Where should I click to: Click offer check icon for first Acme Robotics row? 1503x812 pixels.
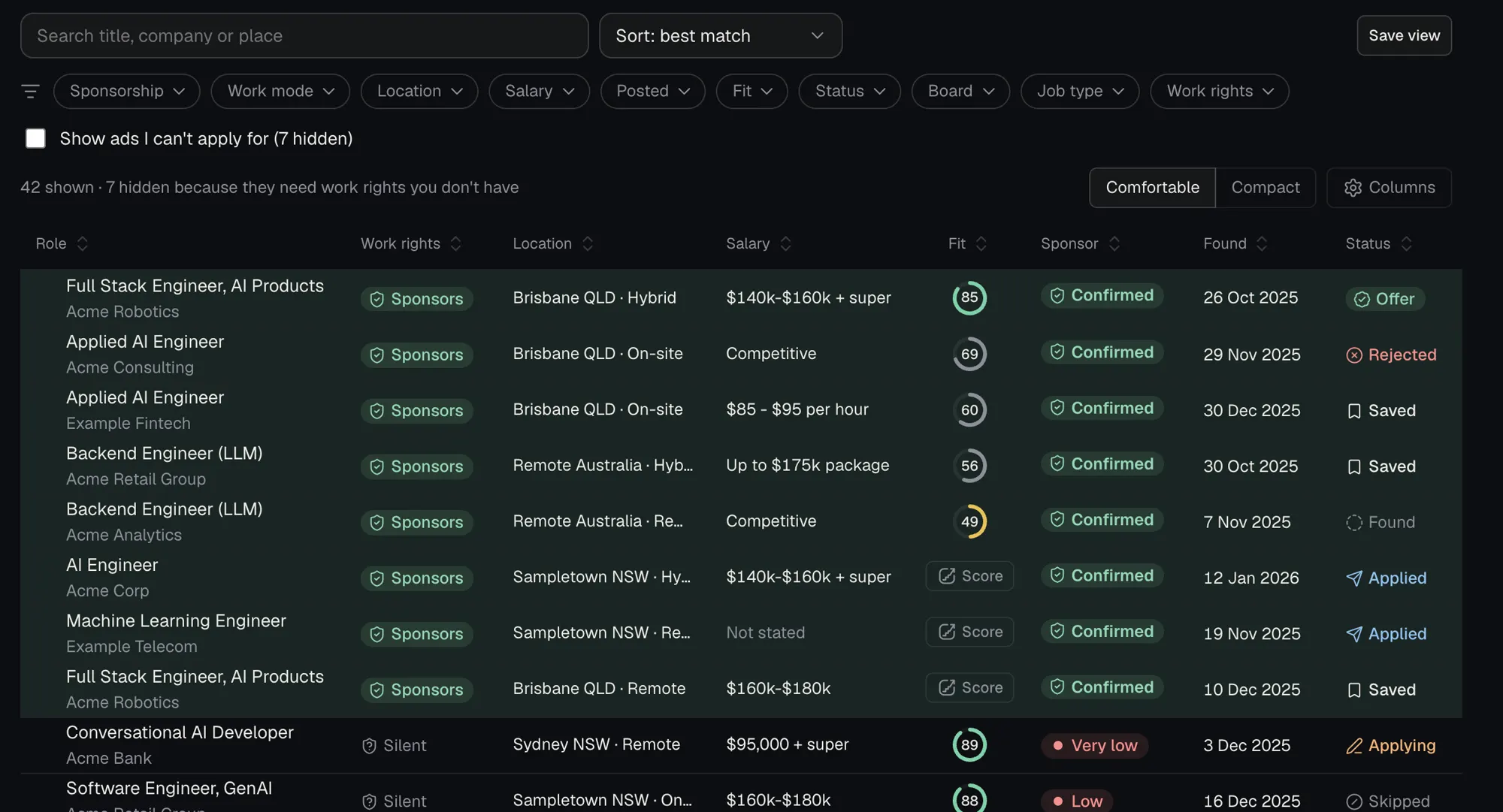1362,299
